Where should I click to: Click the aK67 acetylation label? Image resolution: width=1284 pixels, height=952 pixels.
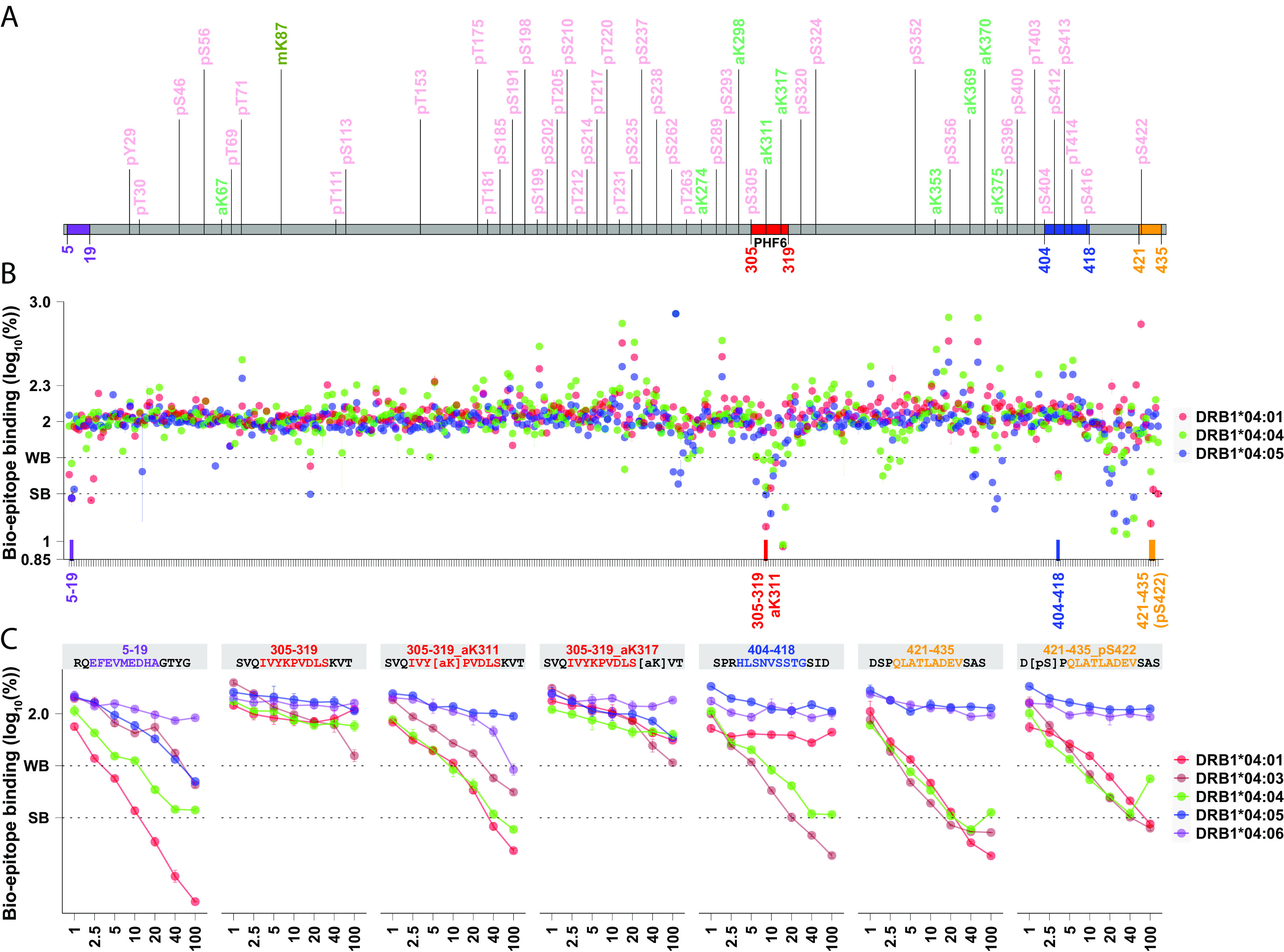[222, 197]
